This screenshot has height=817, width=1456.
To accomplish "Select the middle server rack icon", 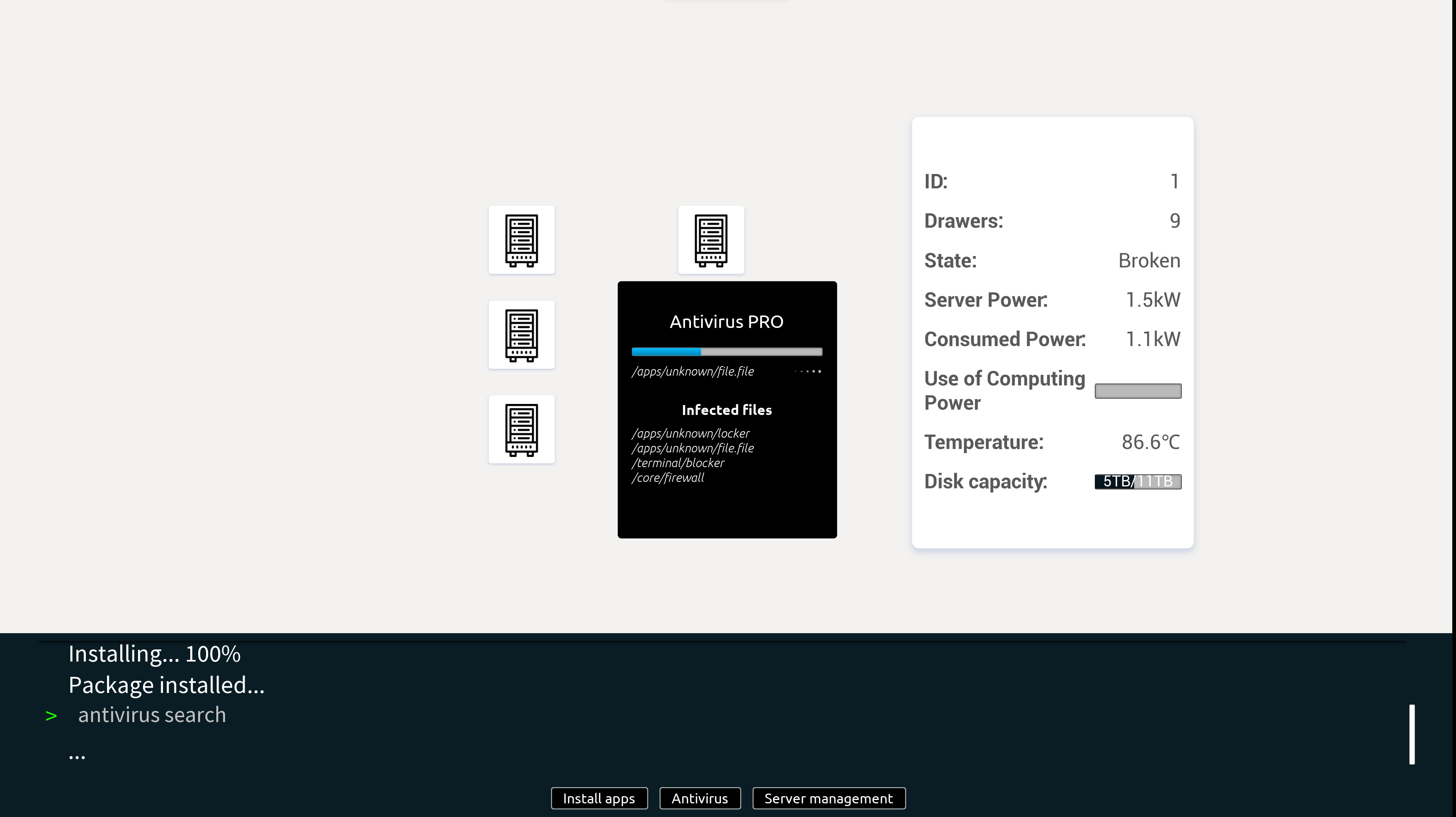I will [x=521, y=335].
